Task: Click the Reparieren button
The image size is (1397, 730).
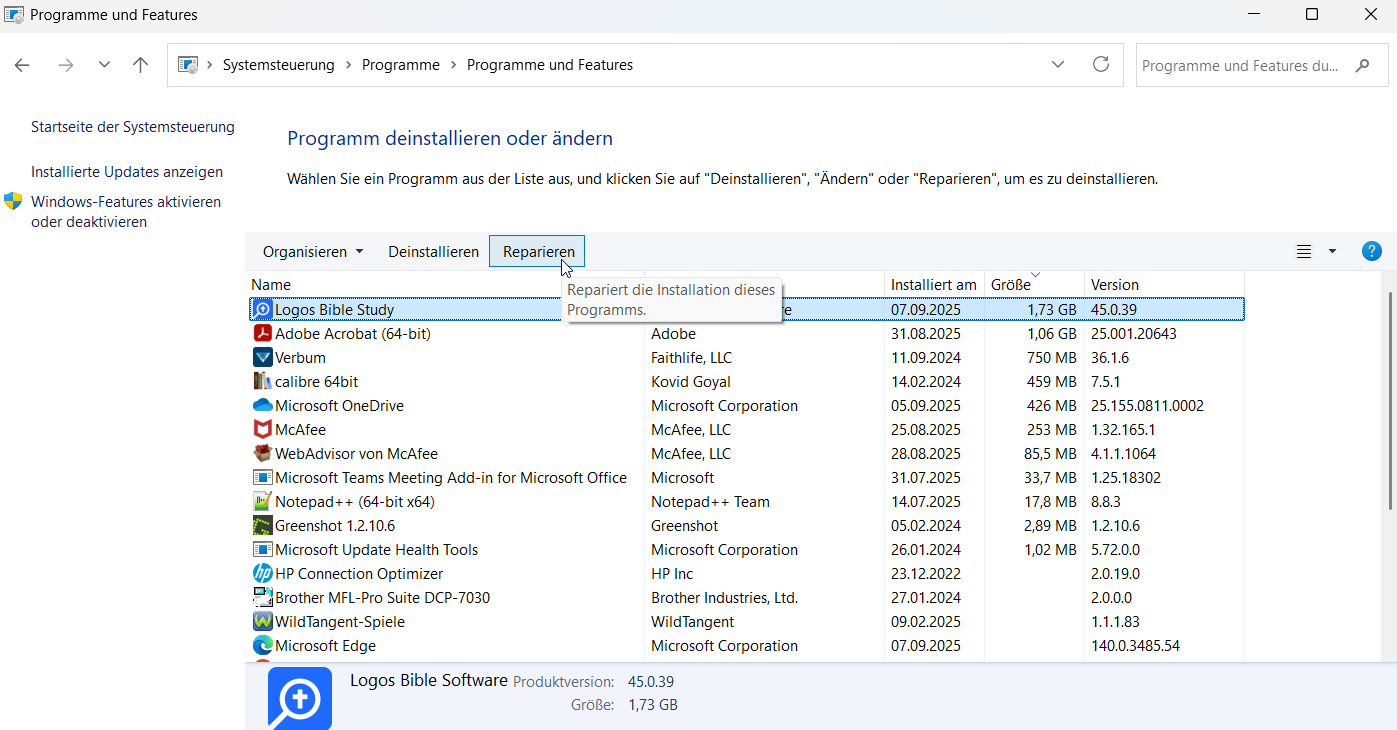Action: (538, 252)
